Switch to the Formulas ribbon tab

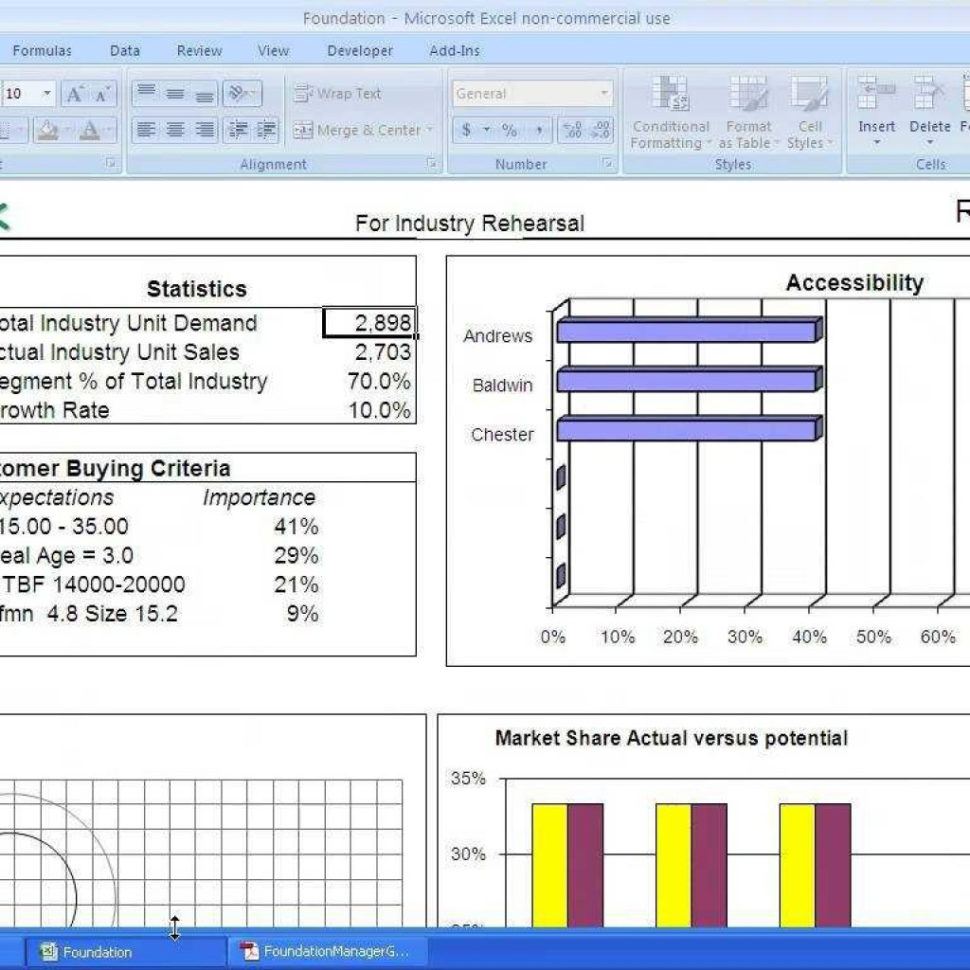coord(44,50)
